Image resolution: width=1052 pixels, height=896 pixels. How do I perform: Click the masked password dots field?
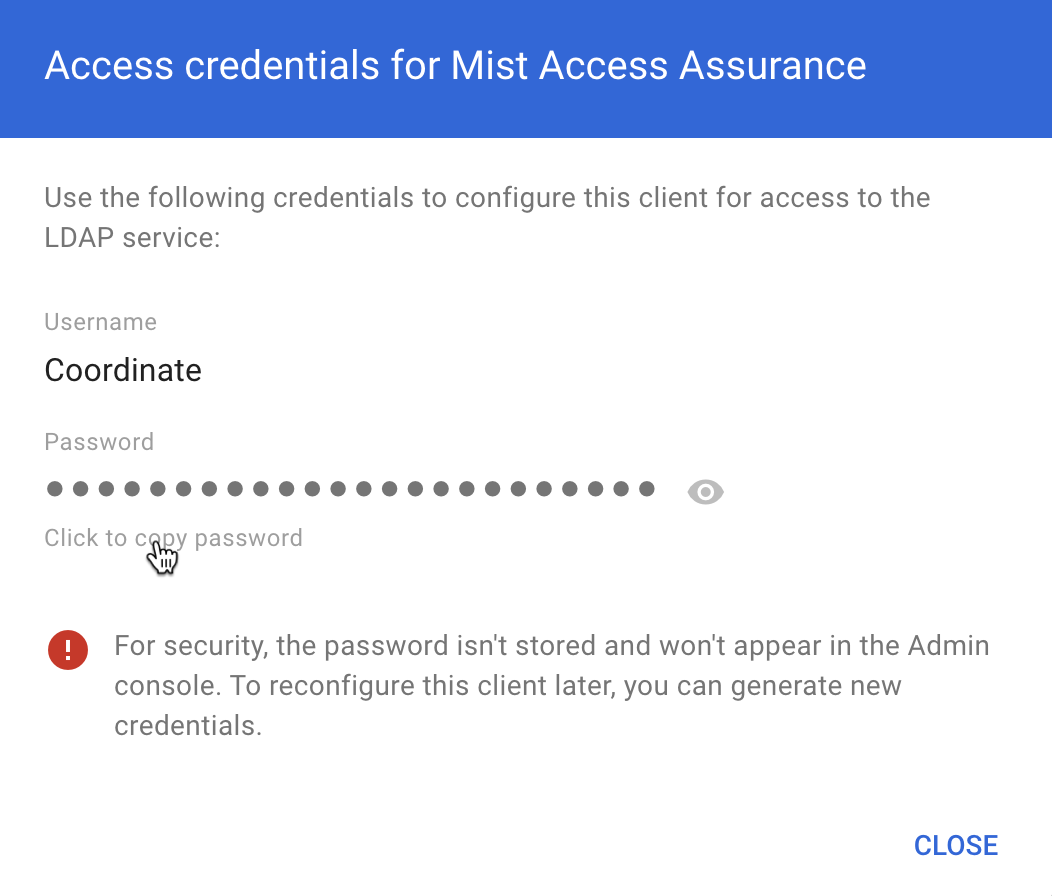point(350,489)
